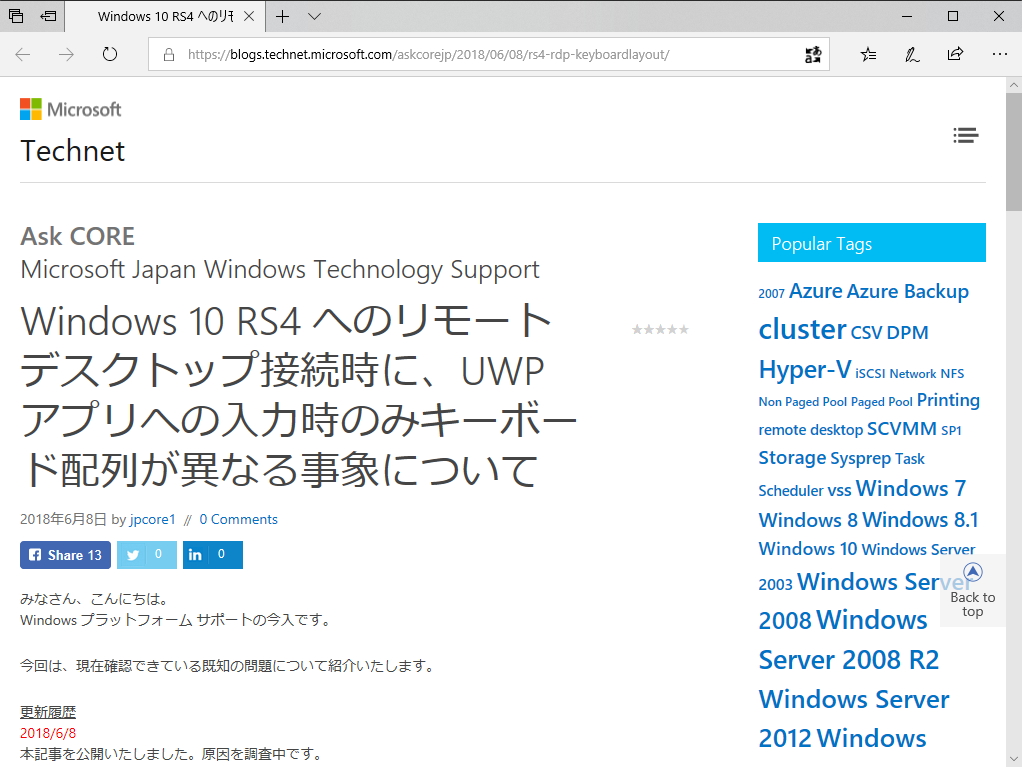This screenshot has width=1022, height=767.
Task: Open the Printing tag
Action: pyautogui.click(x=948, y=400)
